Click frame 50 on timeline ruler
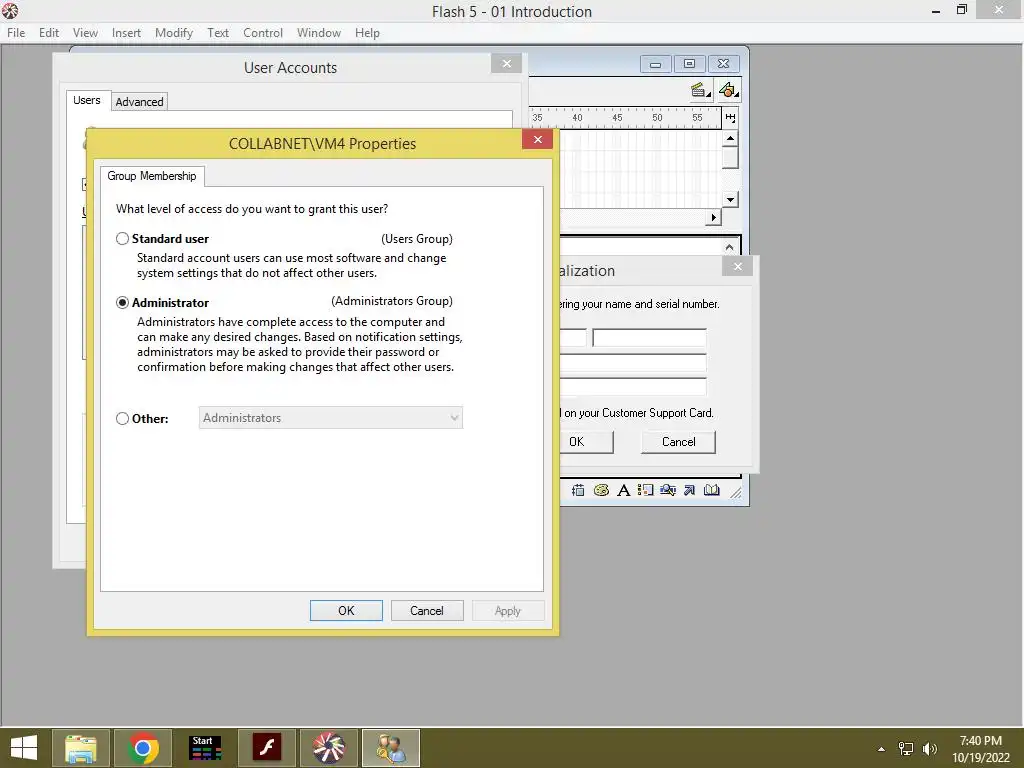The height and width of the screenshot is (768, 1024). [x=657, y=118]
